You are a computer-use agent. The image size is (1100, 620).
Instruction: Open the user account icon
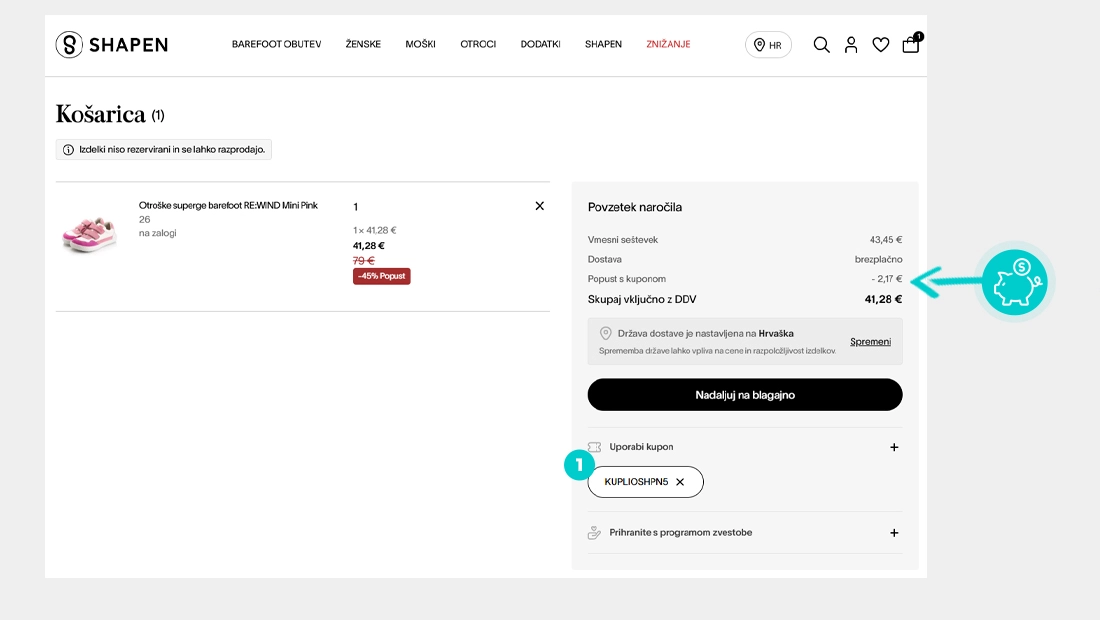[x=851, y=45]
